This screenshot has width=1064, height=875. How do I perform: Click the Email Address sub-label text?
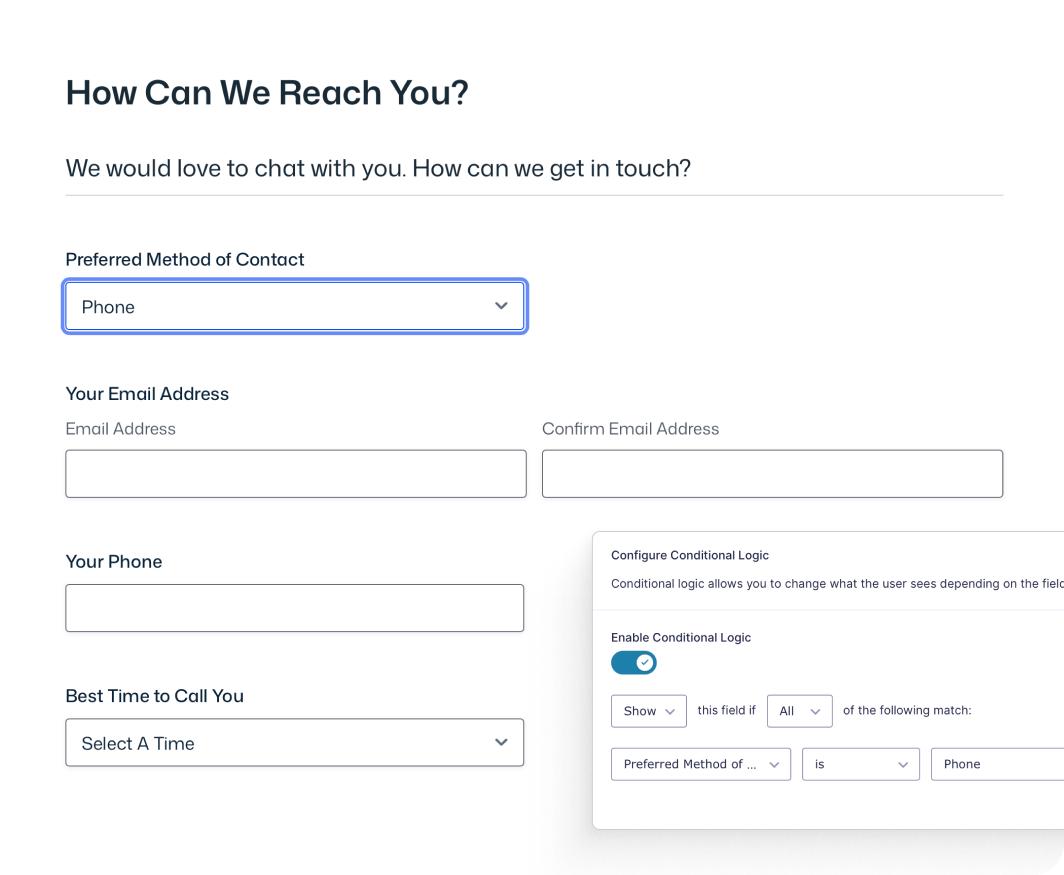click(x=120, y=429)
